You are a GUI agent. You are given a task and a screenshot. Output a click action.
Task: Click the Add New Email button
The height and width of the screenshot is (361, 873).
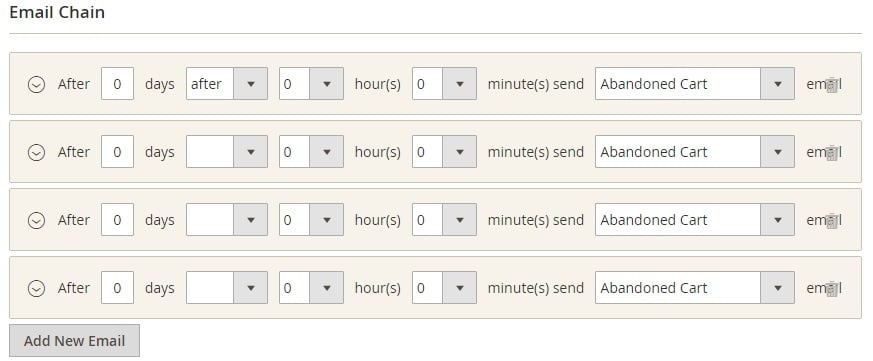pyautogui.click(x=75, y=340)
